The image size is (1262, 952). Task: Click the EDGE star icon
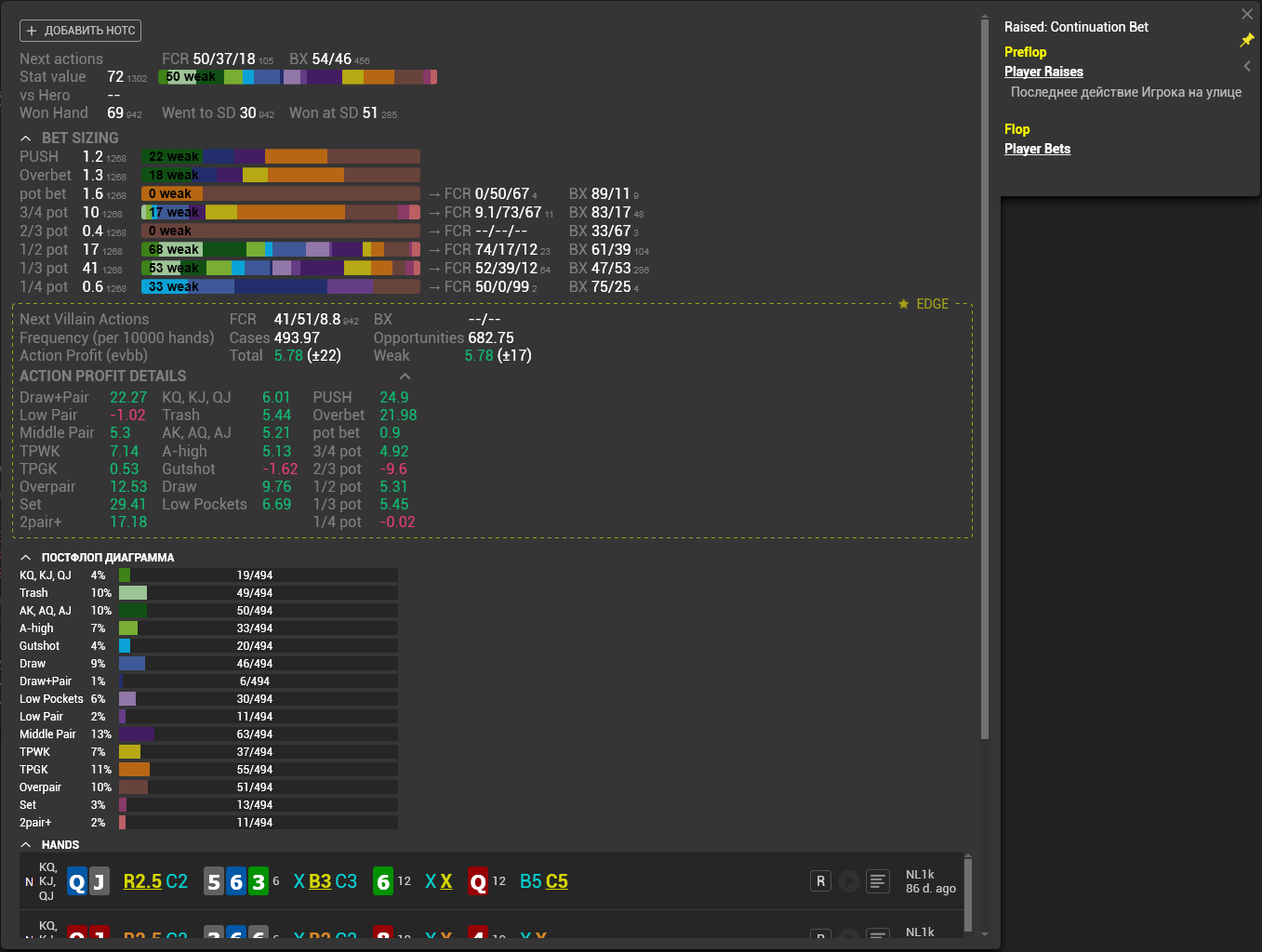point(903,304)
